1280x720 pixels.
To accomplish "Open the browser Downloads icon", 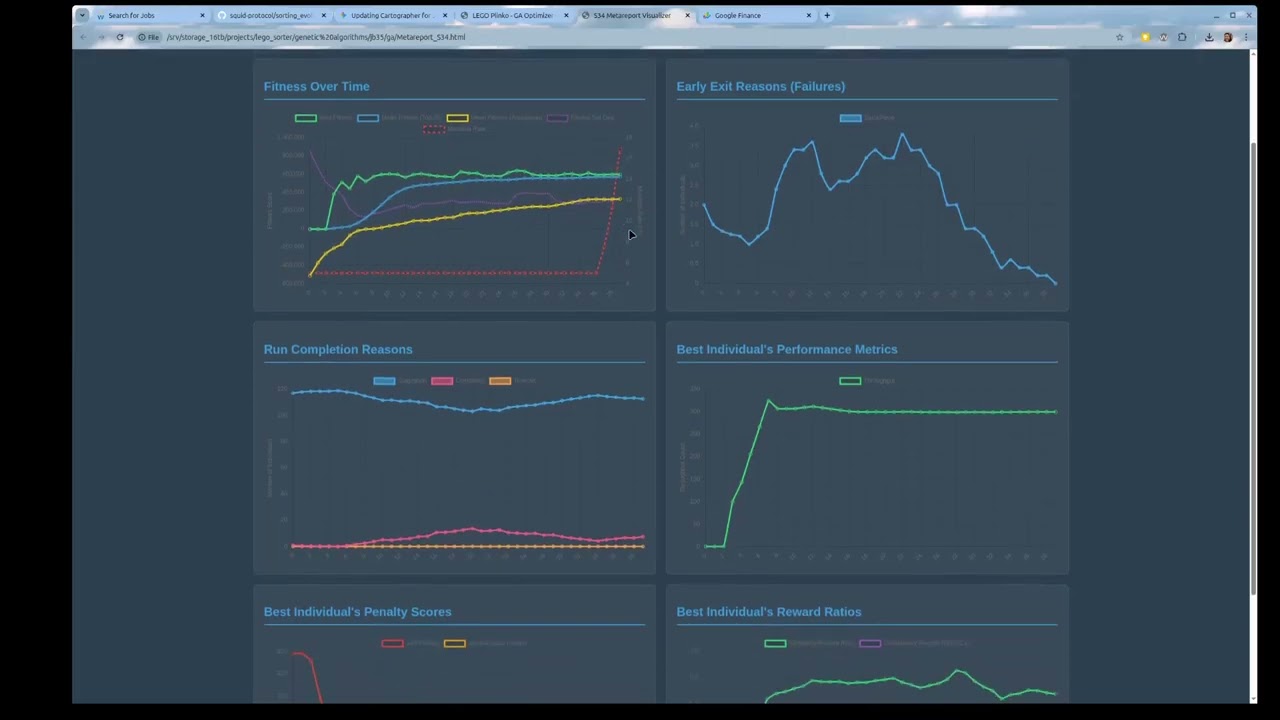I will coord(1209,37).
